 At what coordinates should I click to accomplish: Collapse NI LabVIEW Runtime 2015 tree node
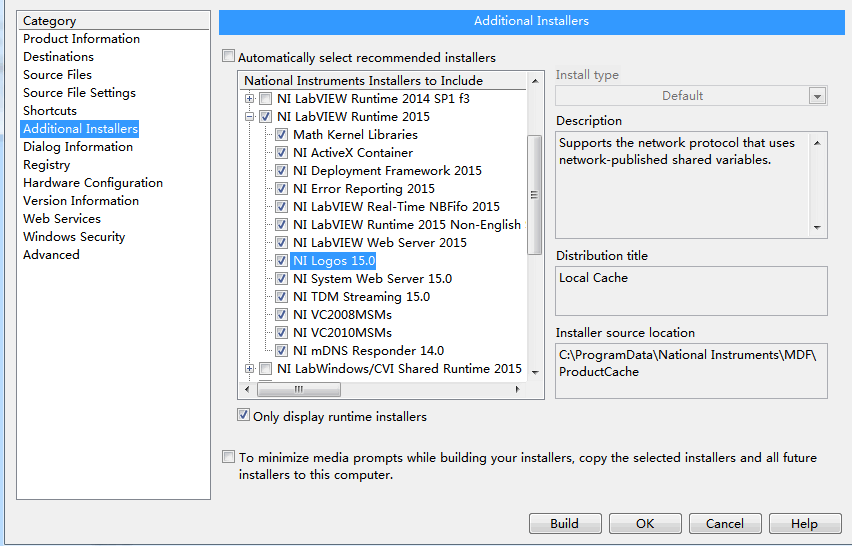click(x=249, y=116)
